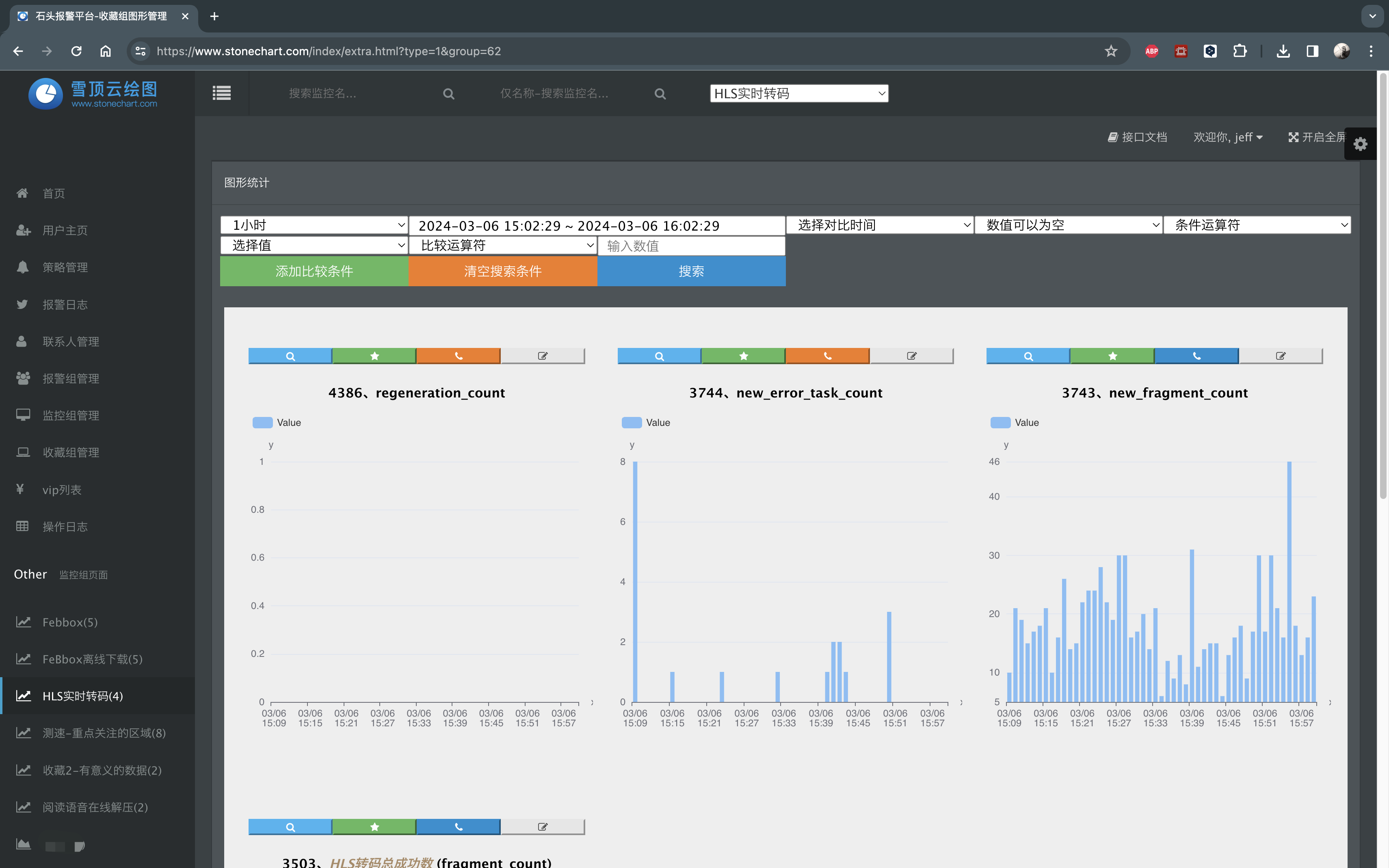Viewport: 1389px width, 868px height.
Task: Expand the 选择对比时间 dropdown
Action: [x=879, y=225]
